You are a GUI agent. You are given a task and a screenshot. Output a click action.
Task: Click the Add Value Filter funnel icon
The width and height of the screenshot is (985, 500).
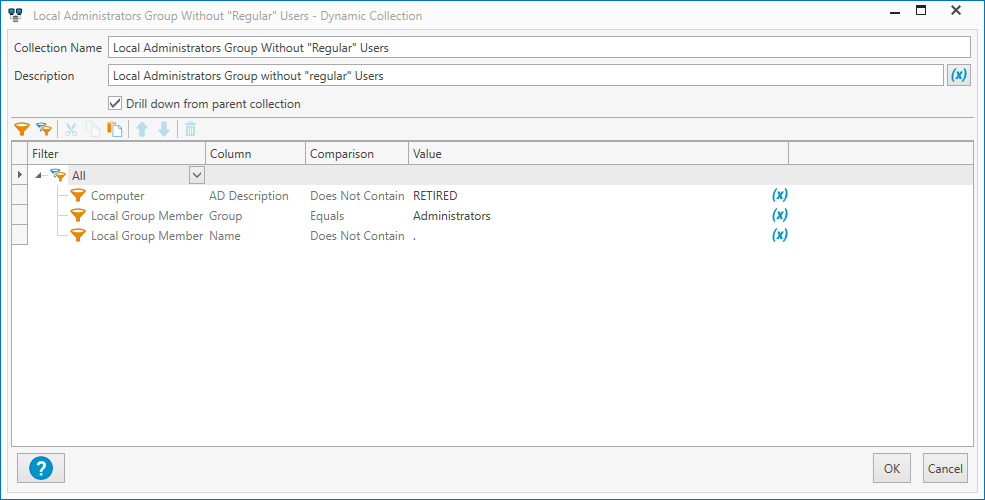click(x=22, y=129)
